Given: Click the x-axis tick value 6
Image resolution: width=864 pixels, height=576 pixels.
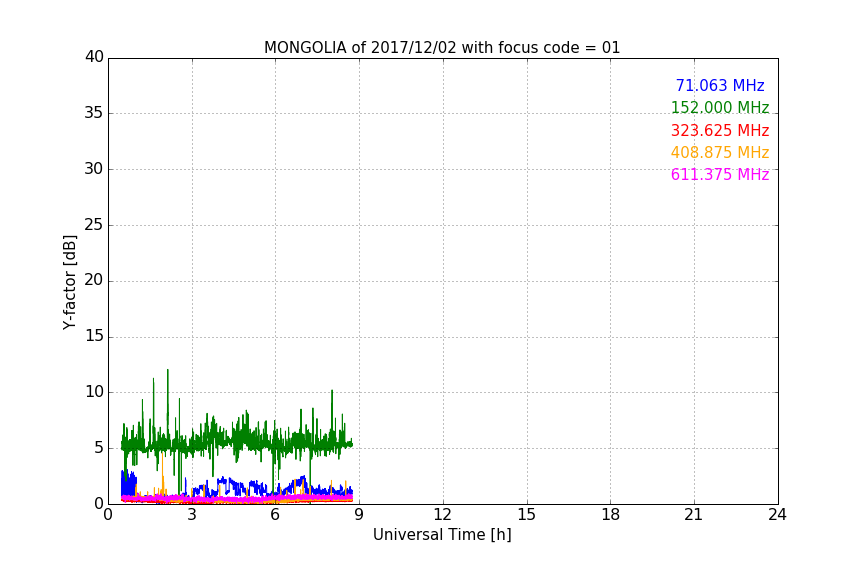Looking at the screenshot, I should point(276,515).
